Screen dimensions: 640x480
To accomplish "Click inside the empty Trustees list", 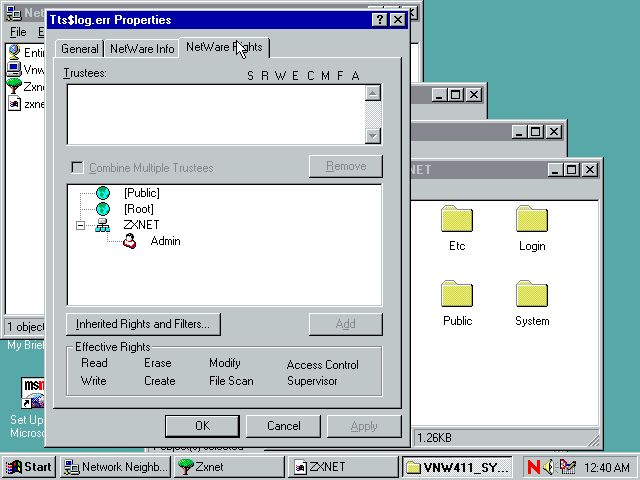I will 216,114.
